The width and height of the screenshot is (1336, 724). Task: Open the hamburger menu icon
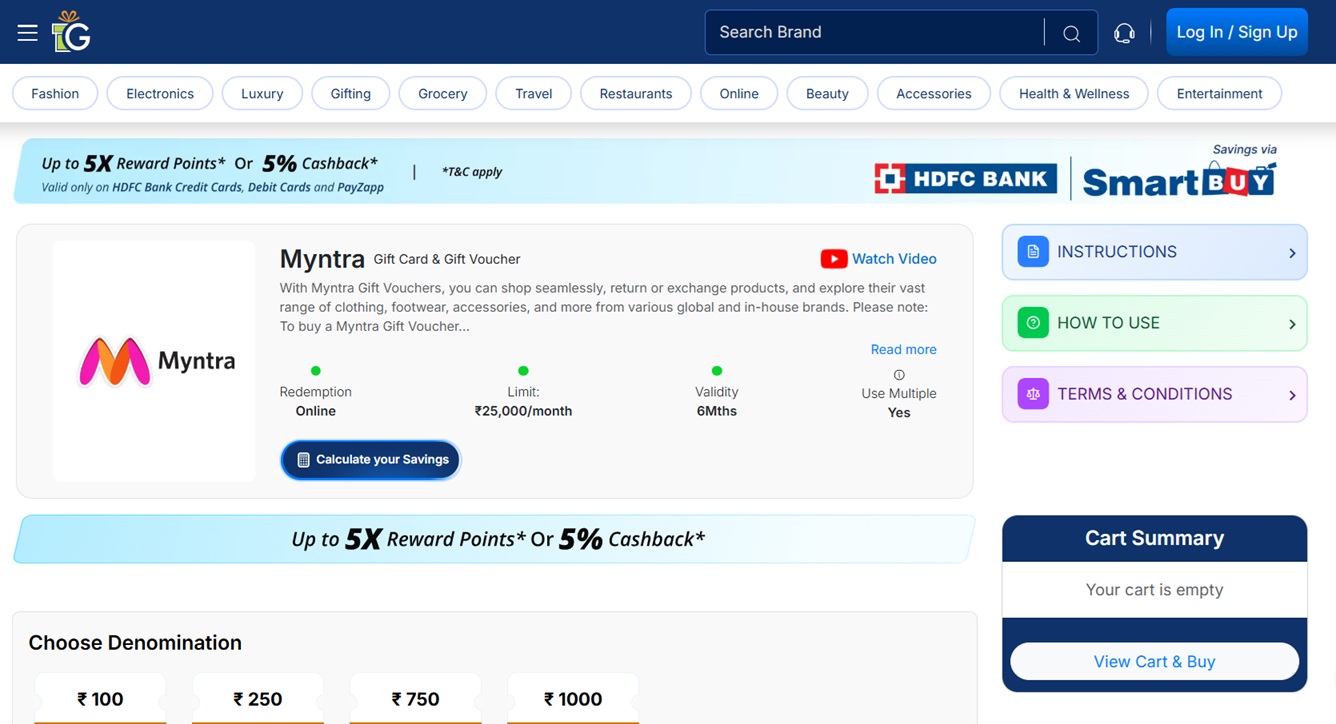27,33
